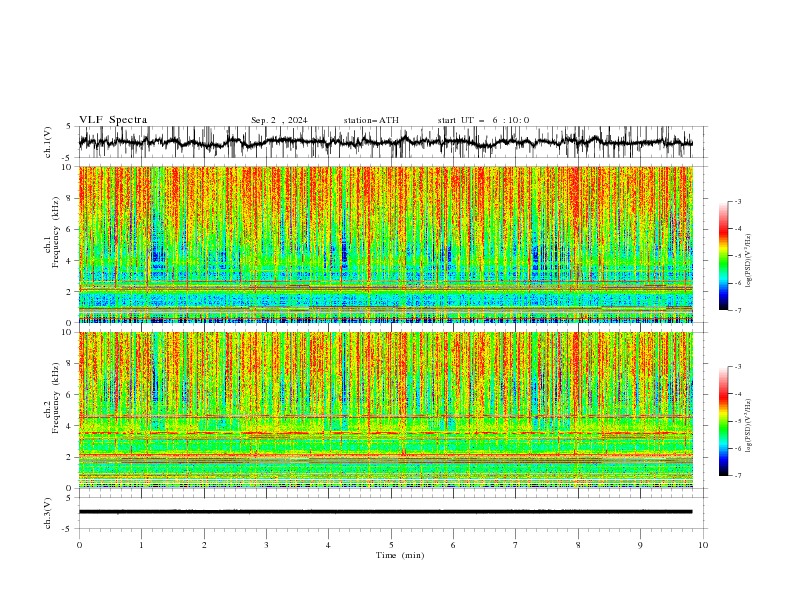Viewport: 792px width, 612px height.
Task: Click the "Time (min)" axis title
Action: click(x=400, y=555)
